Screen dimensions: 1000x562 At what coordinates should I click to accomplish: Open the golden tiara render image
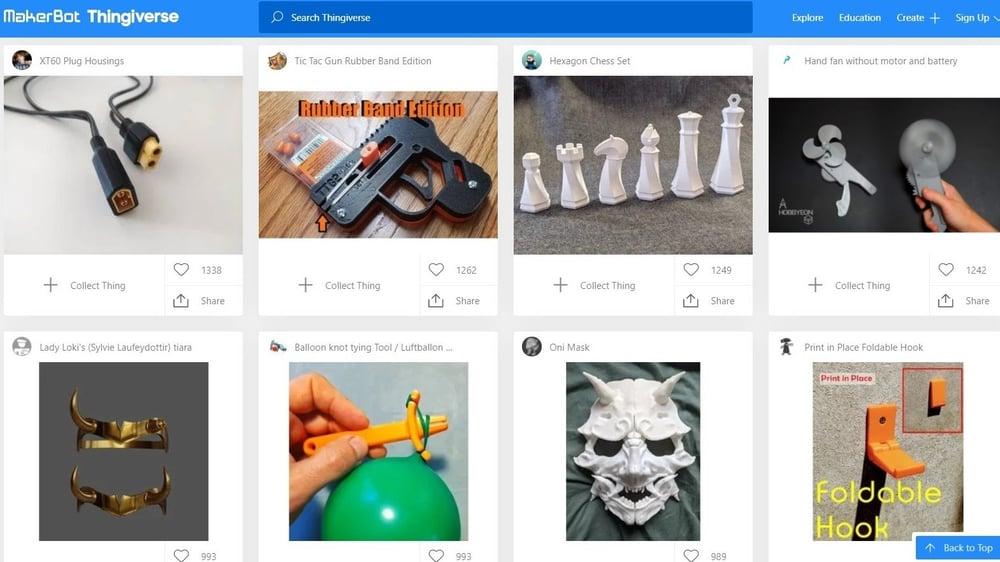[124, 452]
